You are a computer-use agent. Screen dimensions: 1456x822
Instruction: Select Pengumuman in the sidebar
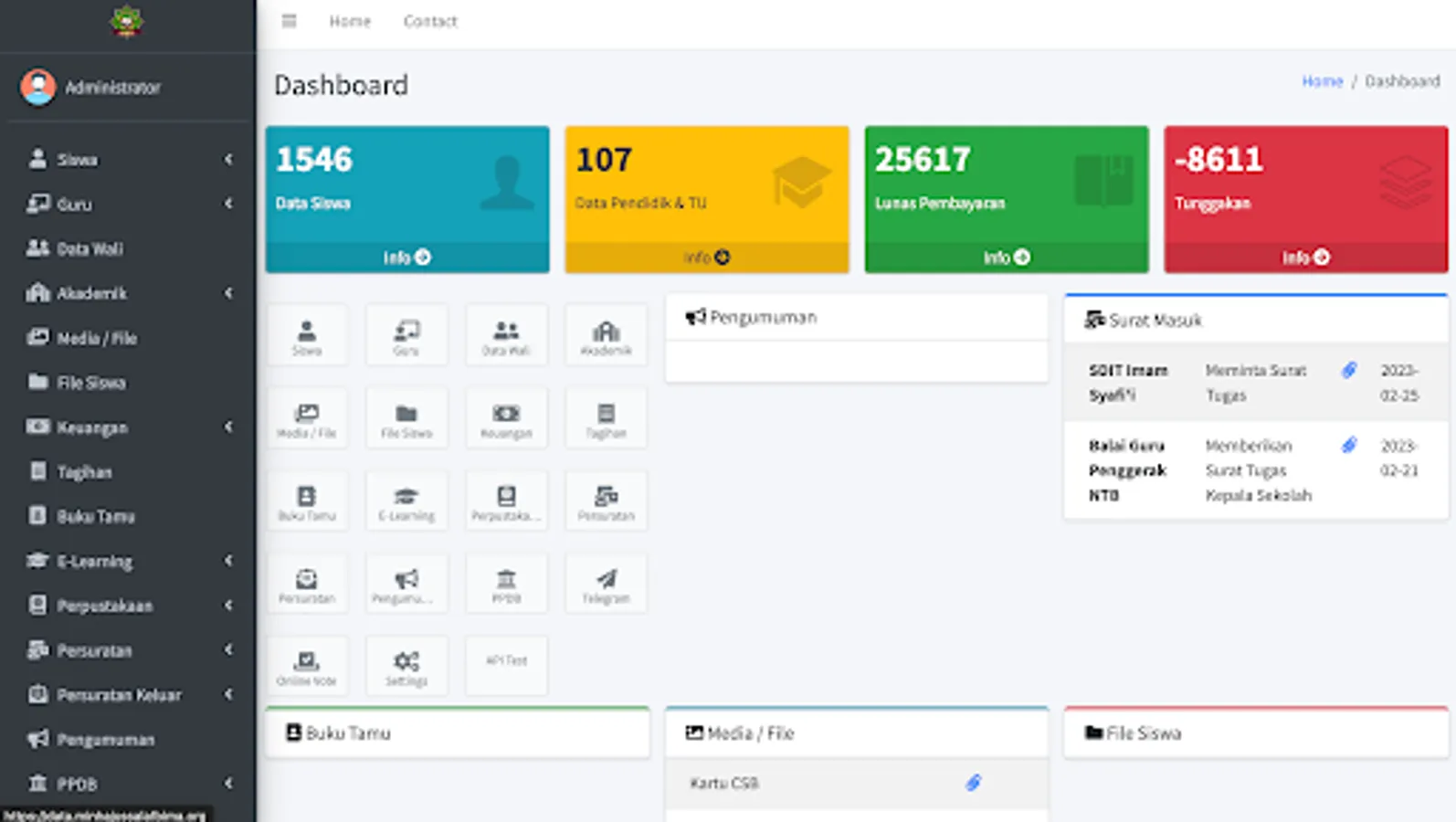coord(128,739)
